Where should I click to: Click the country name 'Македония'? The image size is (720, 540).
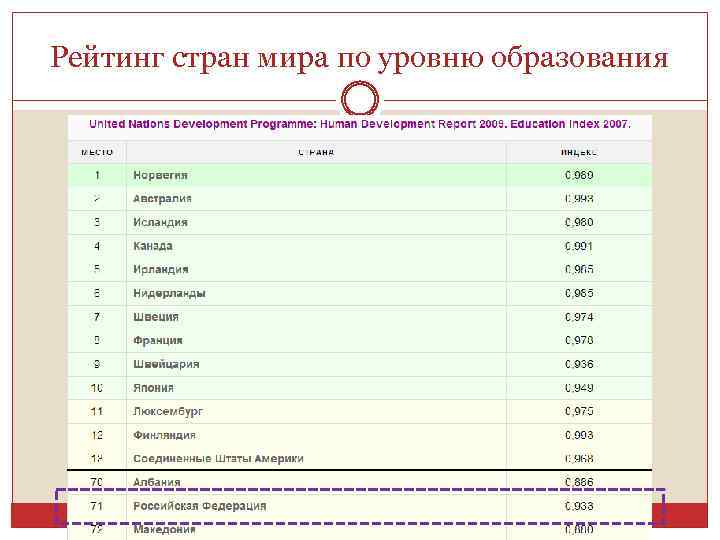pos(164,529)
